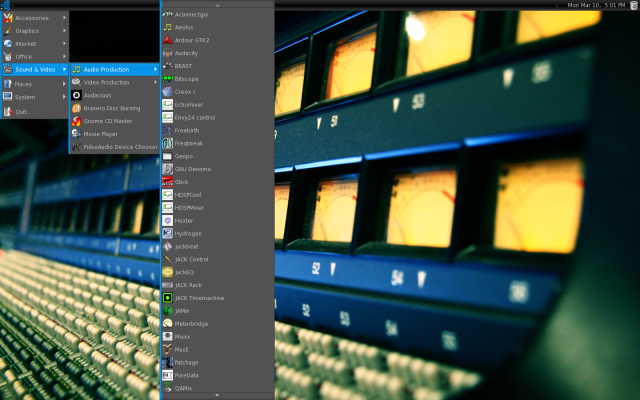Choose Quit from the main menu
This screenshot has width=640, height=400.
(x=23, y=111)
